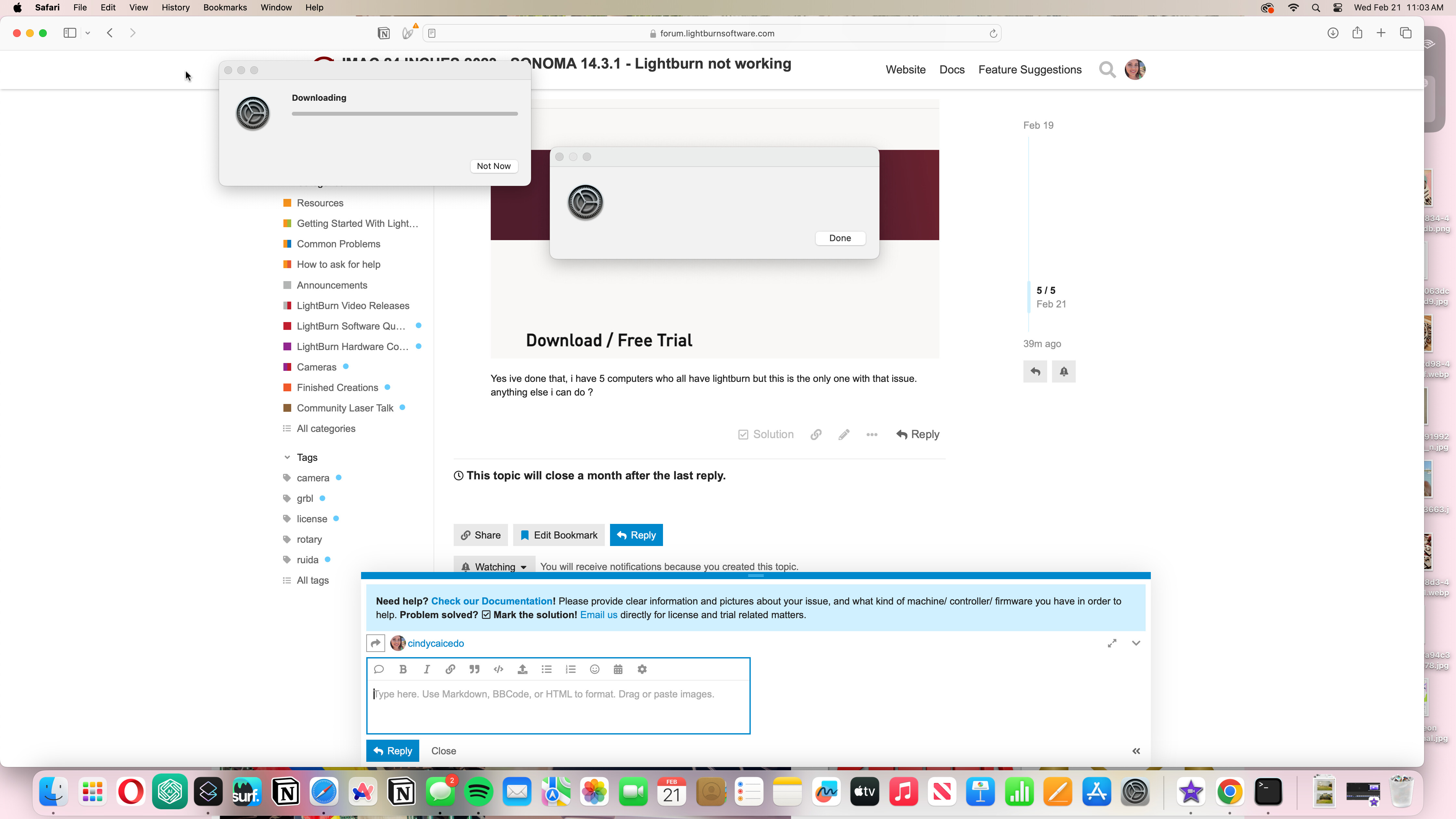Toggle bold formatting in the composer toolbar
The width and height of the screenshot is (1456, 819).
click(403, 669)
